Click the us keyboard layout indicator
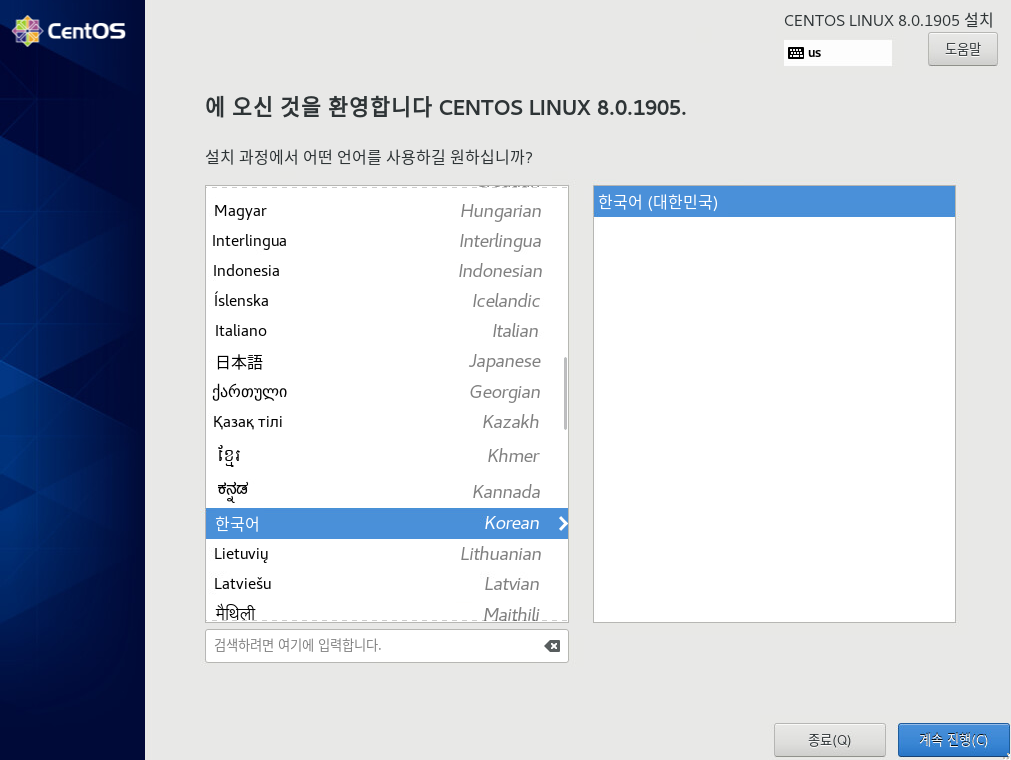This screenshot has height=760, width=1011. pyautogui.click(x=838, y=53)
